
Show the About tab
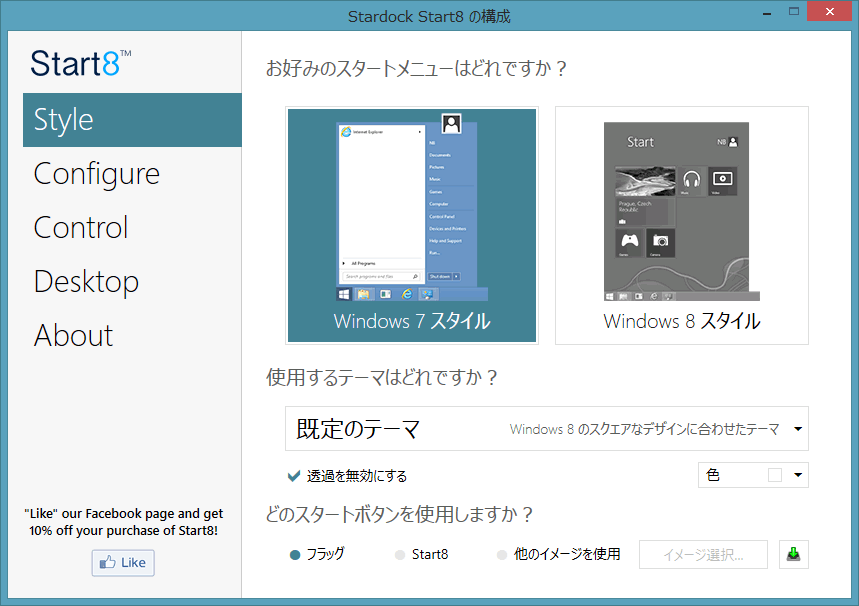(74, 336)
